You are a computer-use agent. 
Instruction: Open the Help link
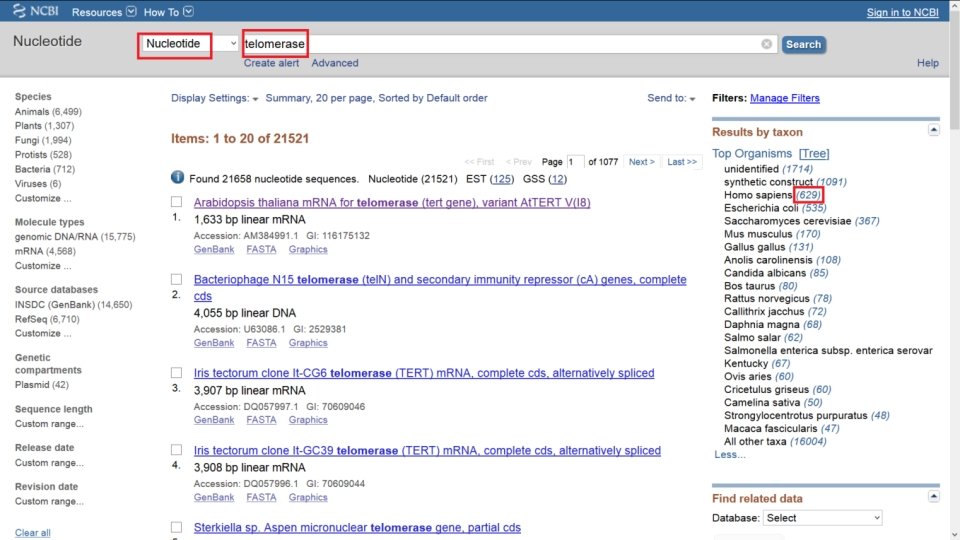pyautogui.click(x=928, y=63)
